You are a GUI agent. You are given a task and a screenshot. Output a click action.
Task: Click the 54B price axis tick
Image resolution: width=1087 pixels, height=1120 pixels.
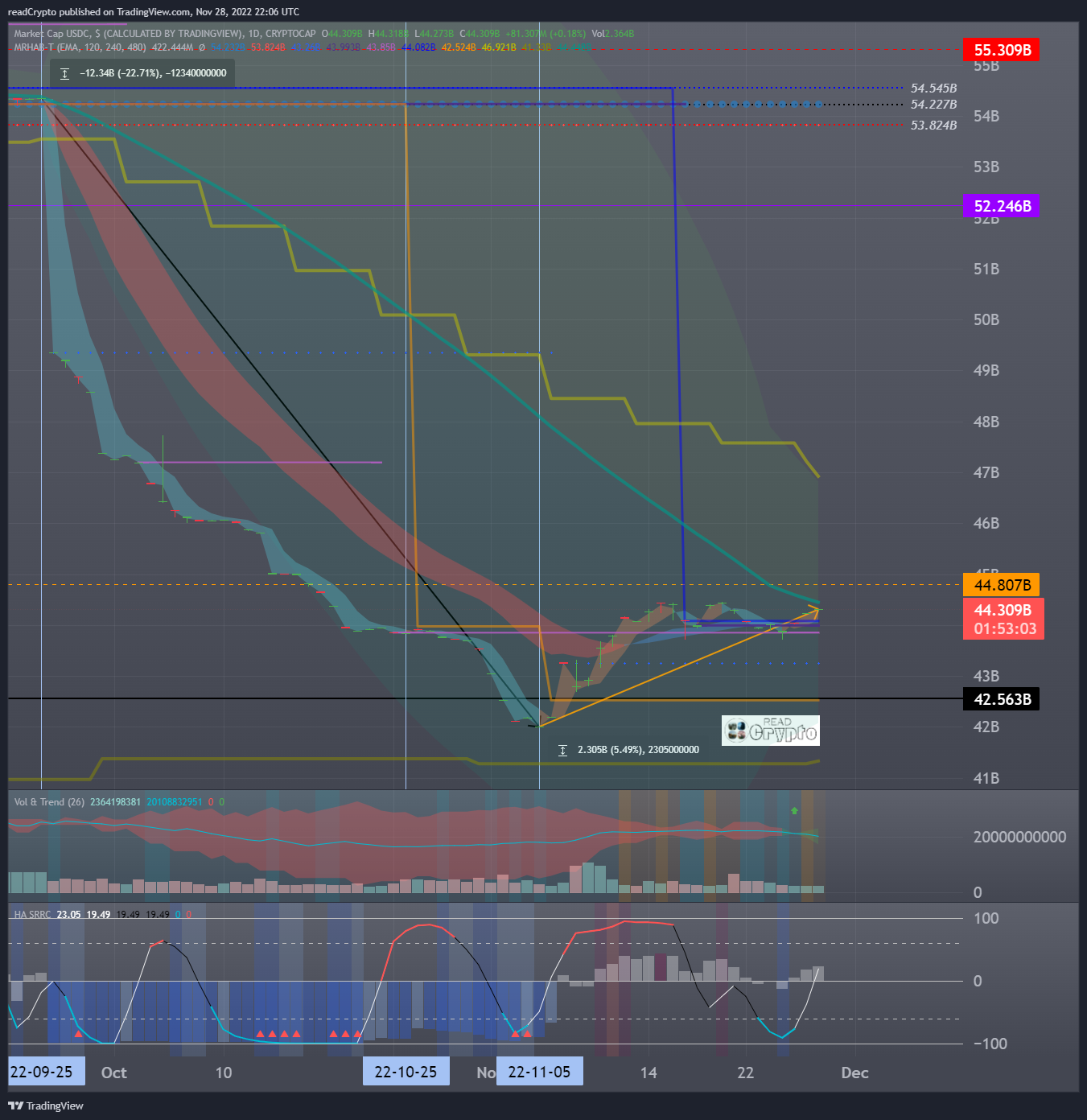(x=986, y=116)
